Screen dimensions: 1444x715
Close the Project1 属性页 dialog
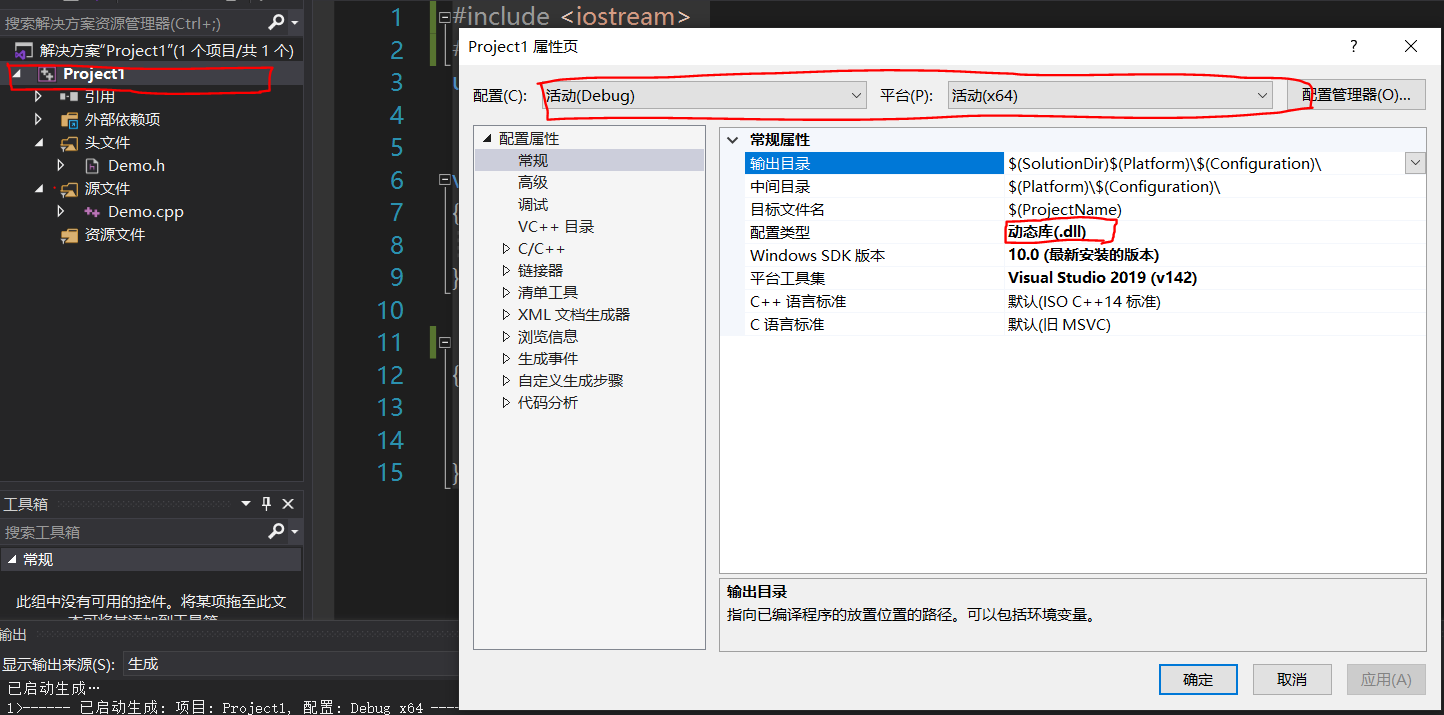pos(1411,47)
